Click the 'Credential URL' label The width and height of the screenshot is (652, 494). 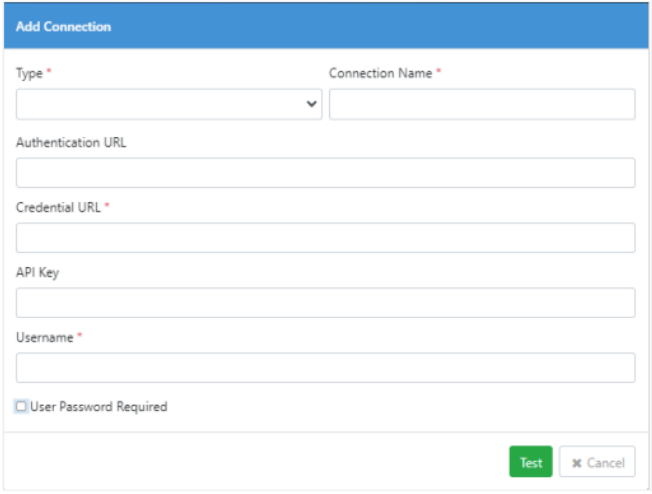[x=58, y=208]
